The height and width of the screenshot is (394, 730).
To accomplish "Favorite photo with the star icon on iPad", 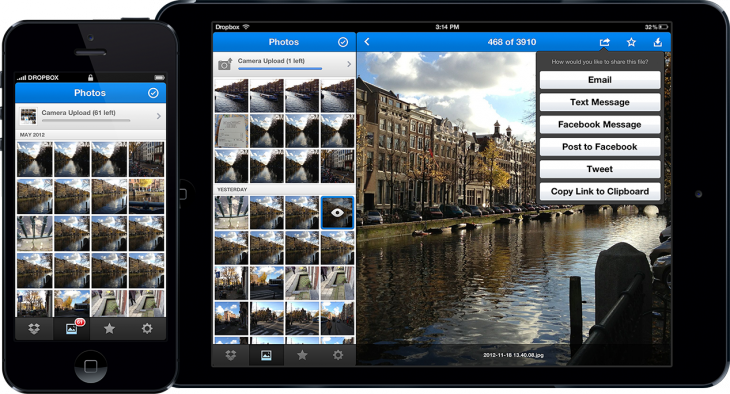I will [631, 42].
